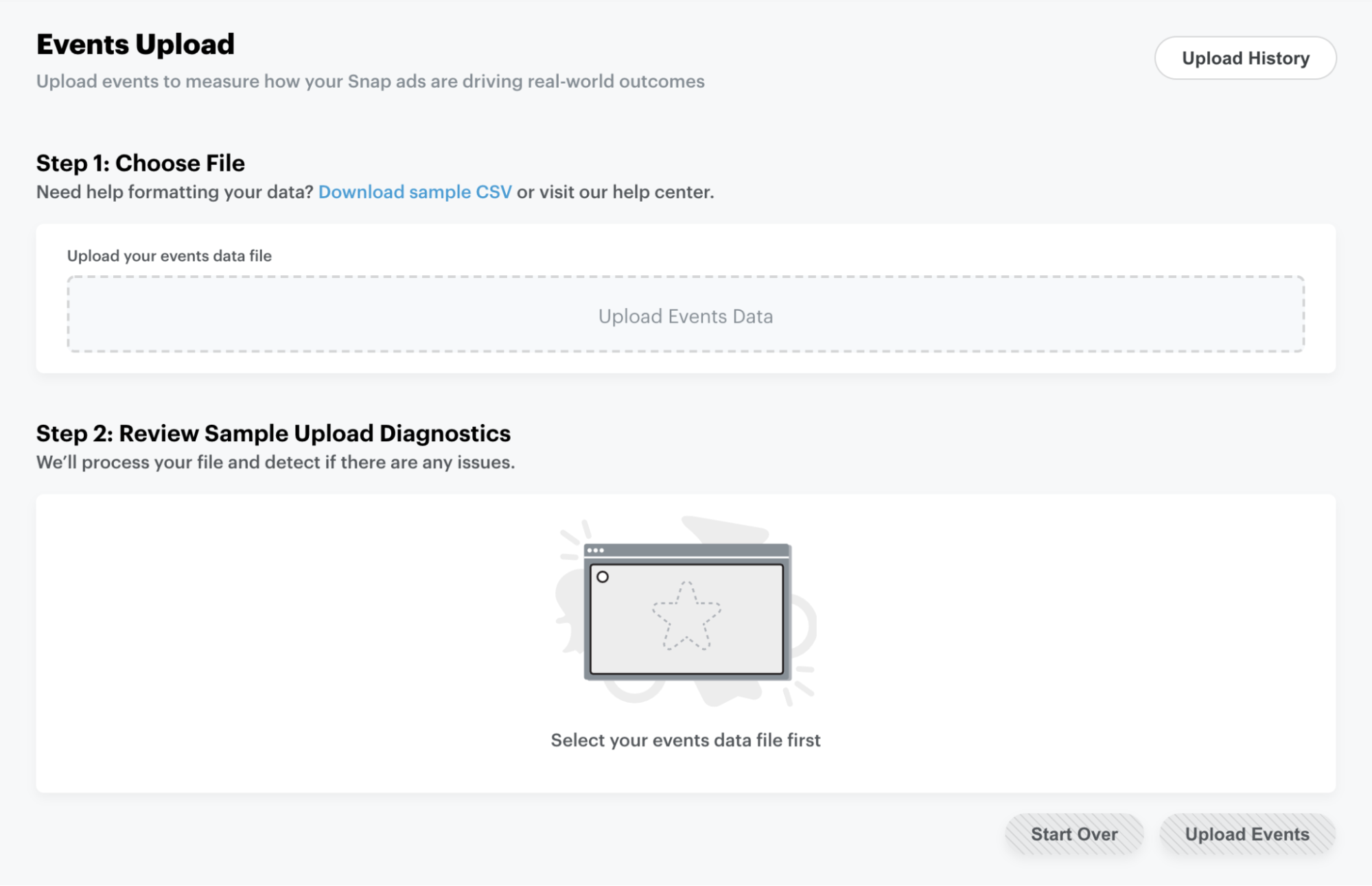Click the small circle icon in the illustrated window
1372x886 pixels.
603,577
